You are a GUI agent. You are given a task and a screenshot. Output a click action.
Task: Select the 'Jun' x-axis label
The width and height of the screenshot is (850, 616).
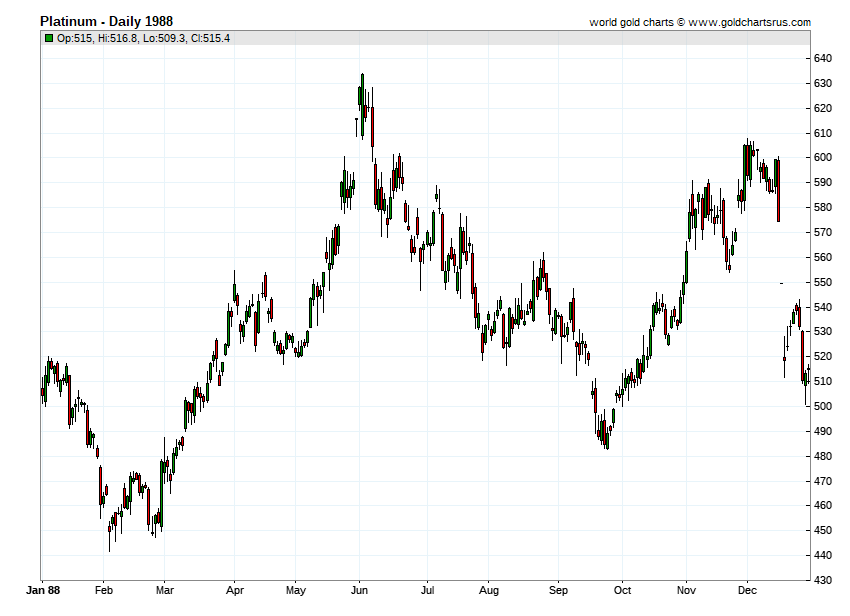[x=359, y=590]
